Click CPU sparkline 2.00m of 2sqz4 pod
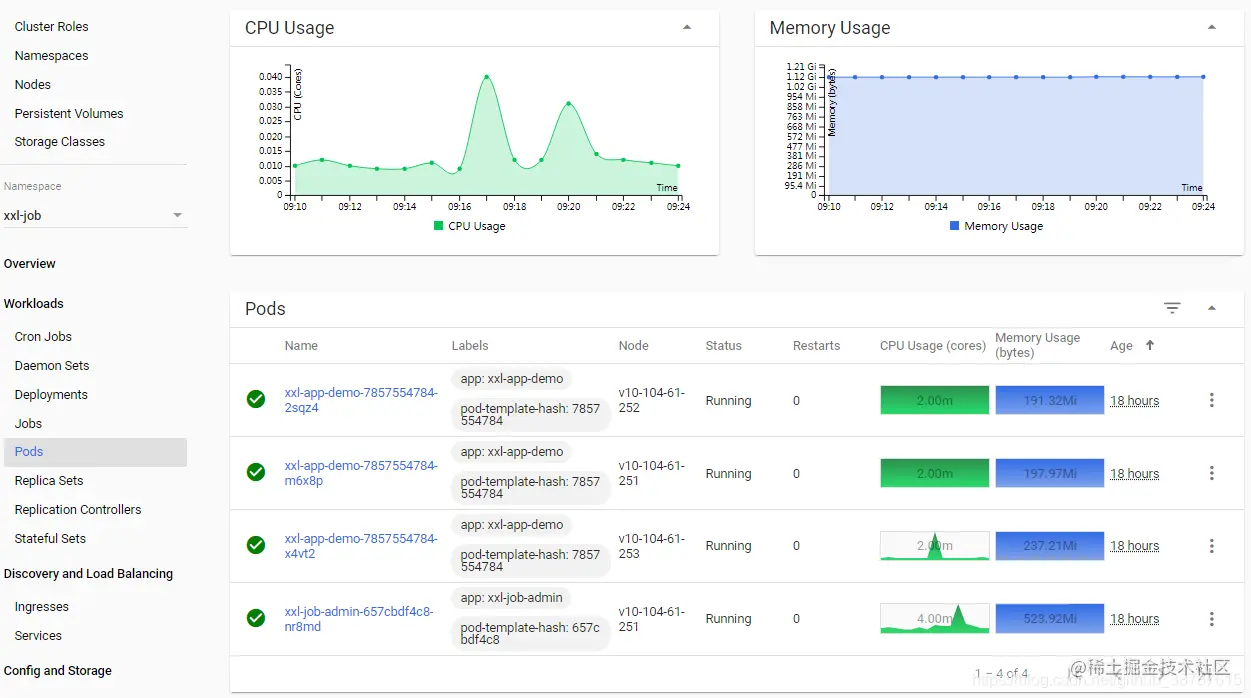1251x698 pixels. click(x=935, y=400)
